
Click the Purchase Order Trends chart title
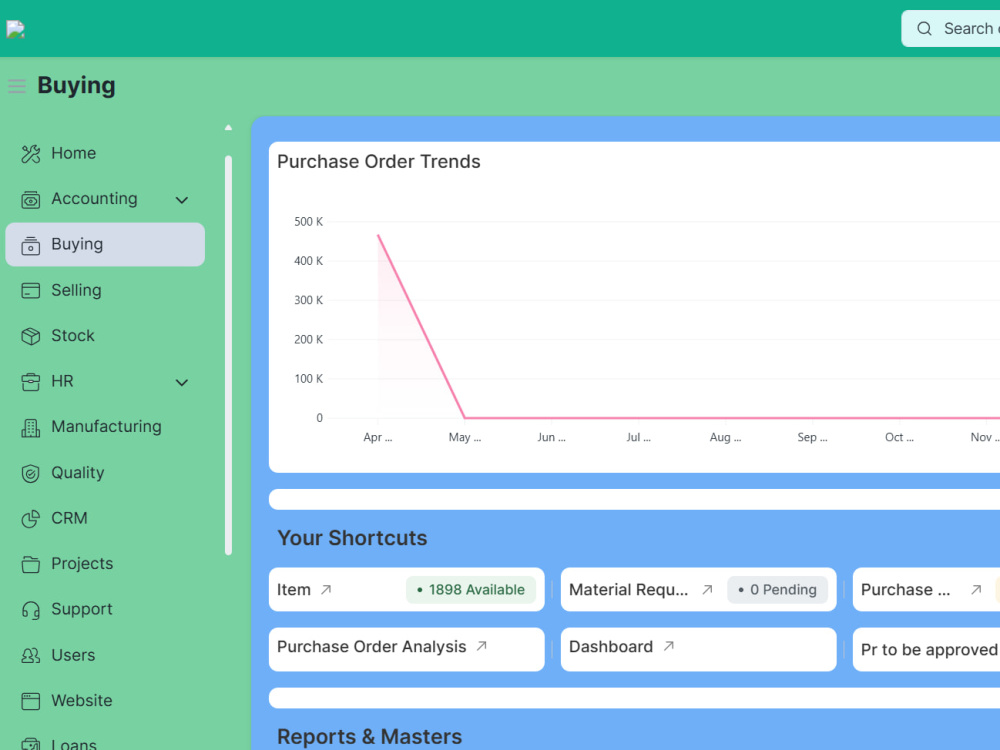pos(379,161)
